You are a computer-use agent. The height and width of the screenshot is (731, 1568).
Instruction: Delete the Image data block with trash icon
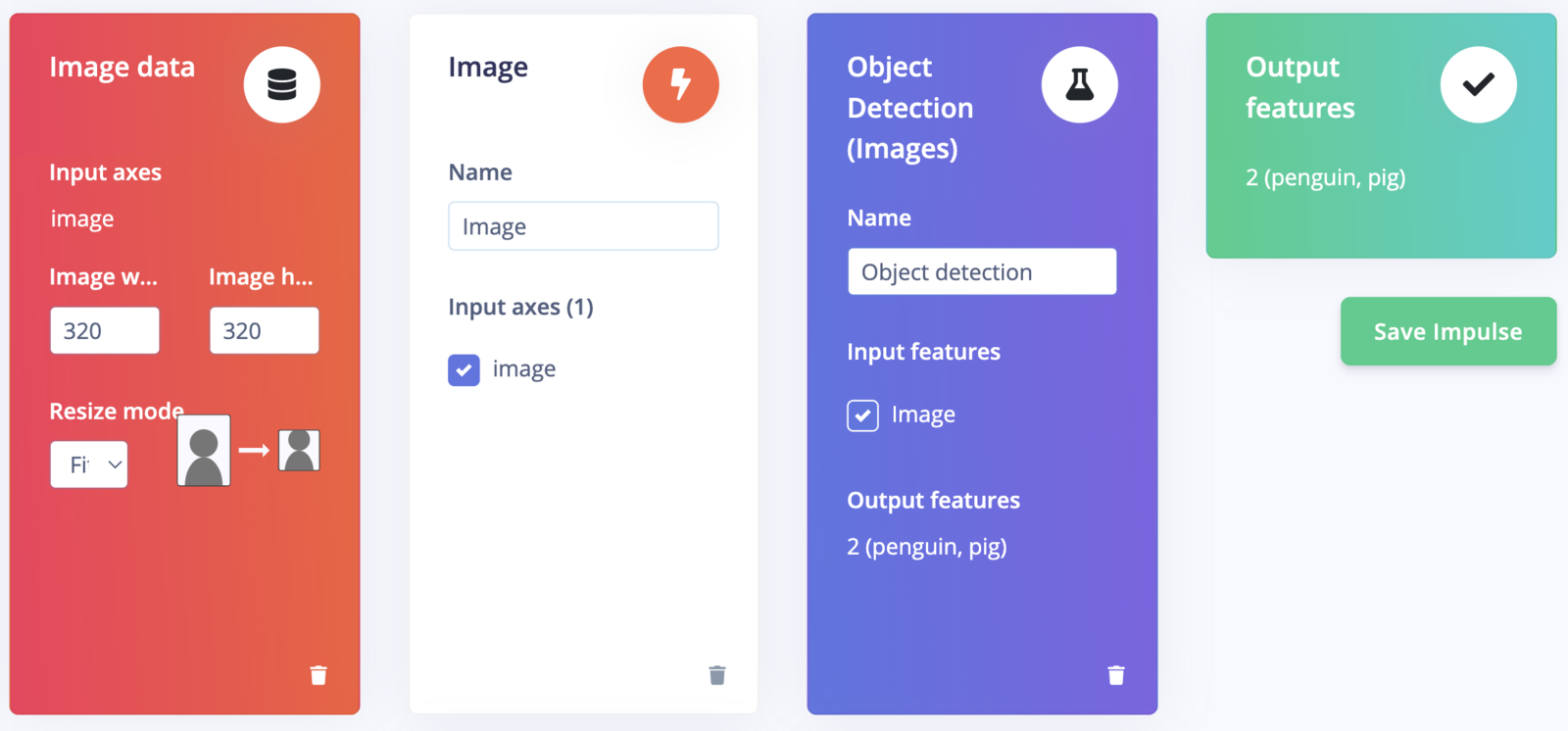coord(318,675)
